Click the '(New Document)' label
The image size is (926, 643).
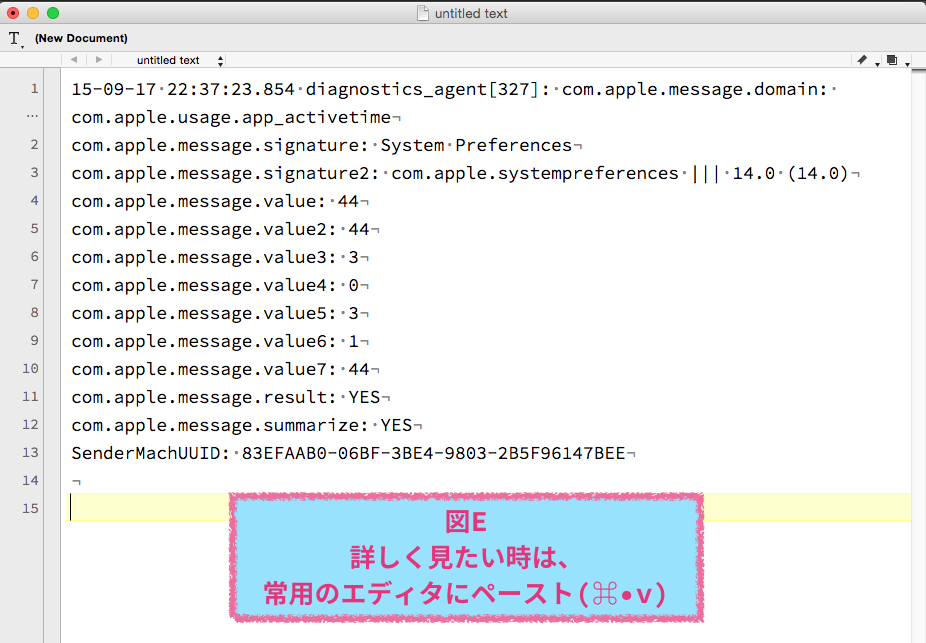pyautogui.click(x=81, y=38)
